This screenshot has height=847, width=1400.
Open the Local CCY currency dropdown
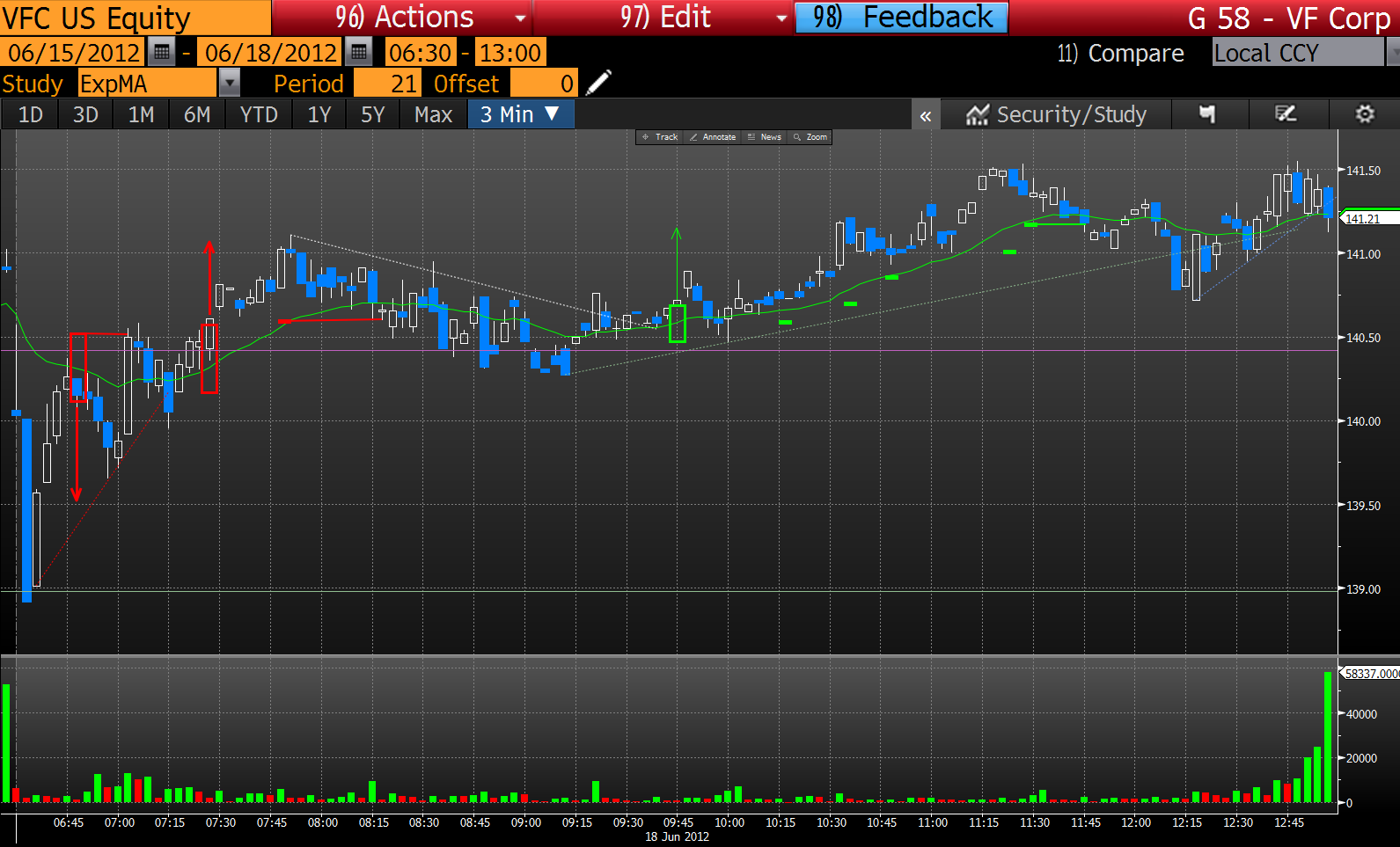pos(1305,53)
